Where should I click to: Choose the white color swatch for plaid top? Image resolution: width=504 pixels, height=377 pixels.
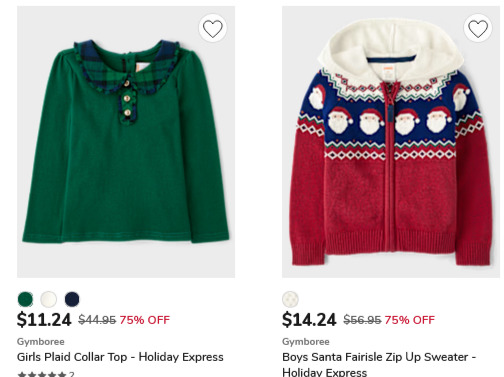[x=49, y=299]
